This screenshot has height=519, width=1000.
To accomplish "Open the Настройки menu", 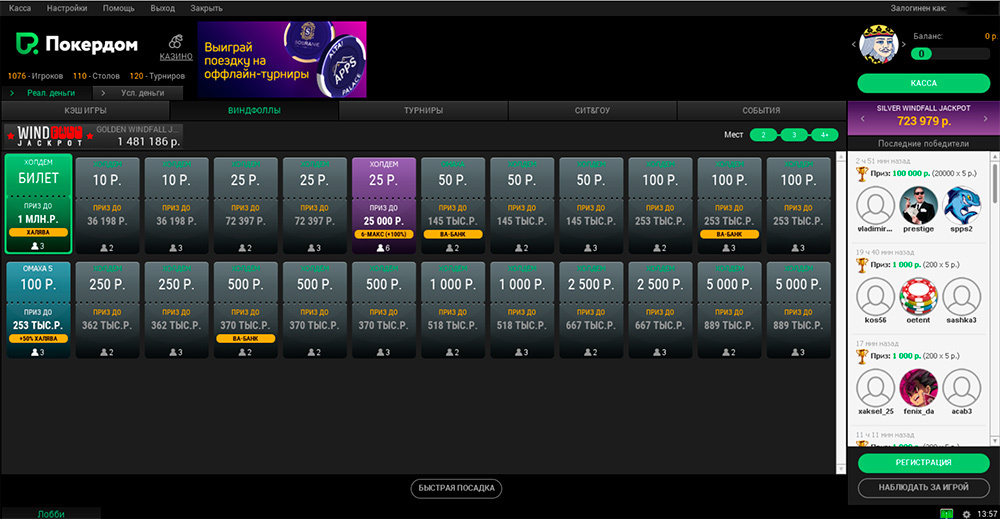I will 67,7.
